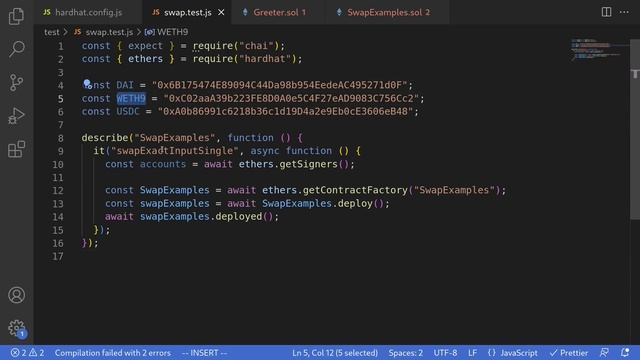Click the "swapExactInputSingle" string on line 9

tap(175, 151)
